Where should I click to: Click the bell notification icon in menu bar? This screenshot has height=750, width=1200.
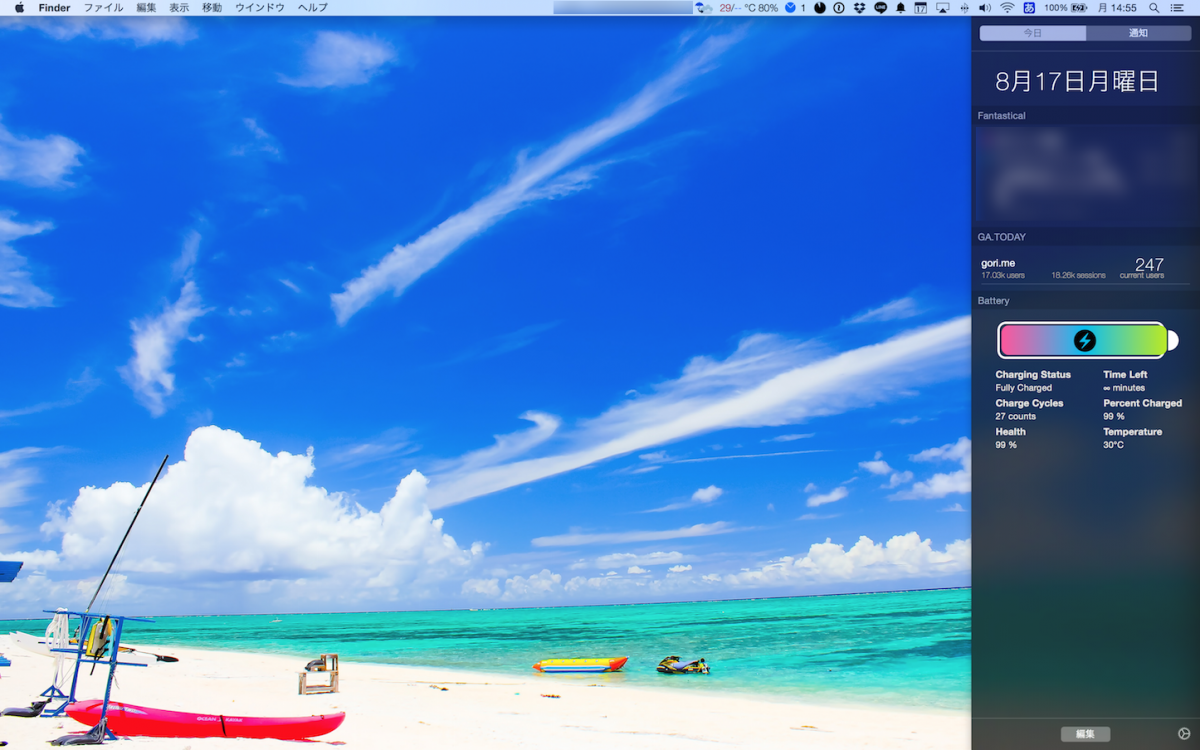click(x=901, y=7)
